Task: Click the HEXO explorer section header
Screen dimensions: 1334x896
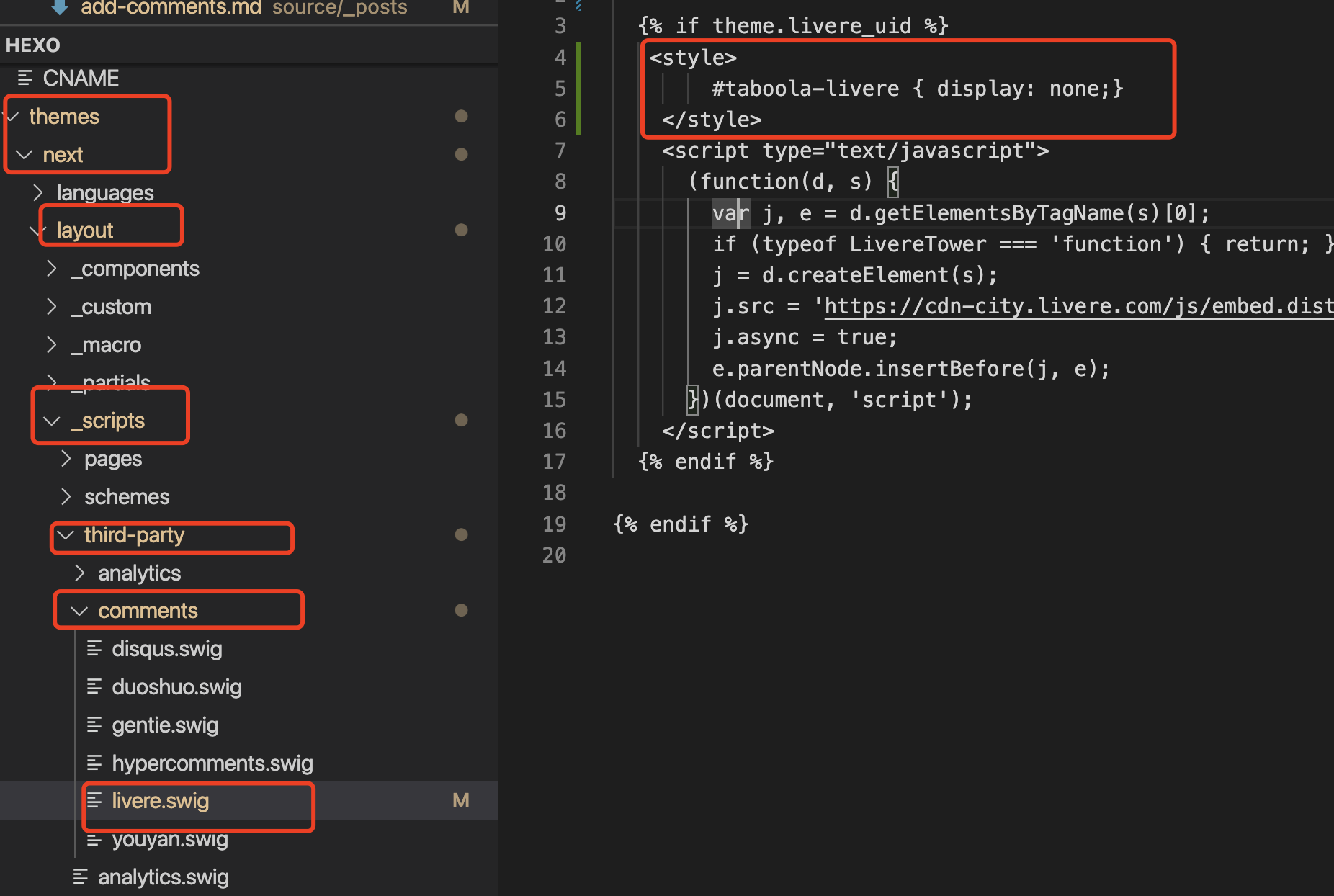Action: pyautogui.click(x=33, y=45)
